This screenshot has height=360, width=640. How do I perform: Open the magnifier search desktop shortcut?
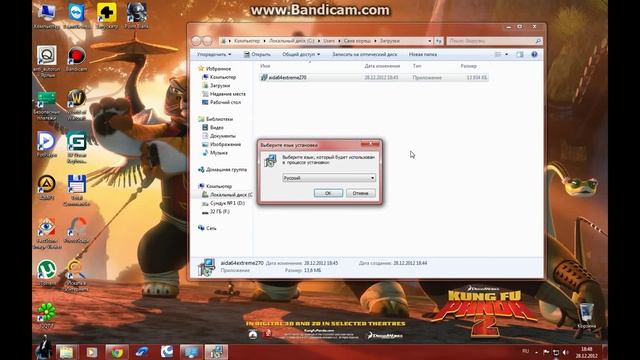tap(76, 275)
